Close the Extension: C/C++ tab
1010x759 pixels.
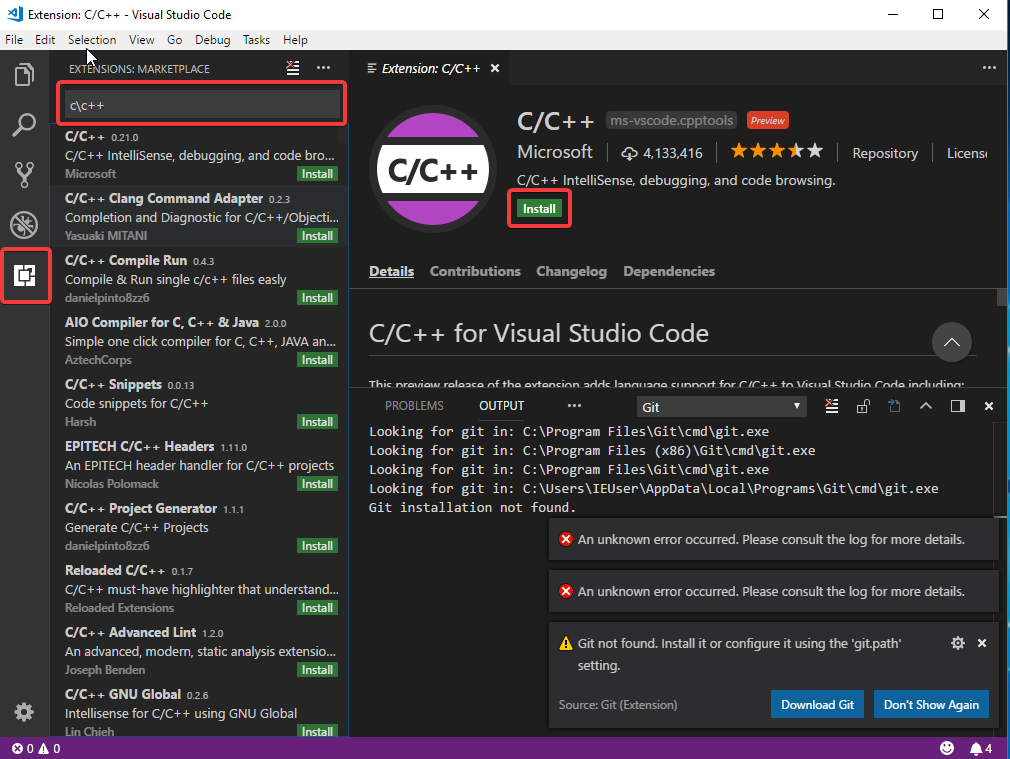(495, 68)
